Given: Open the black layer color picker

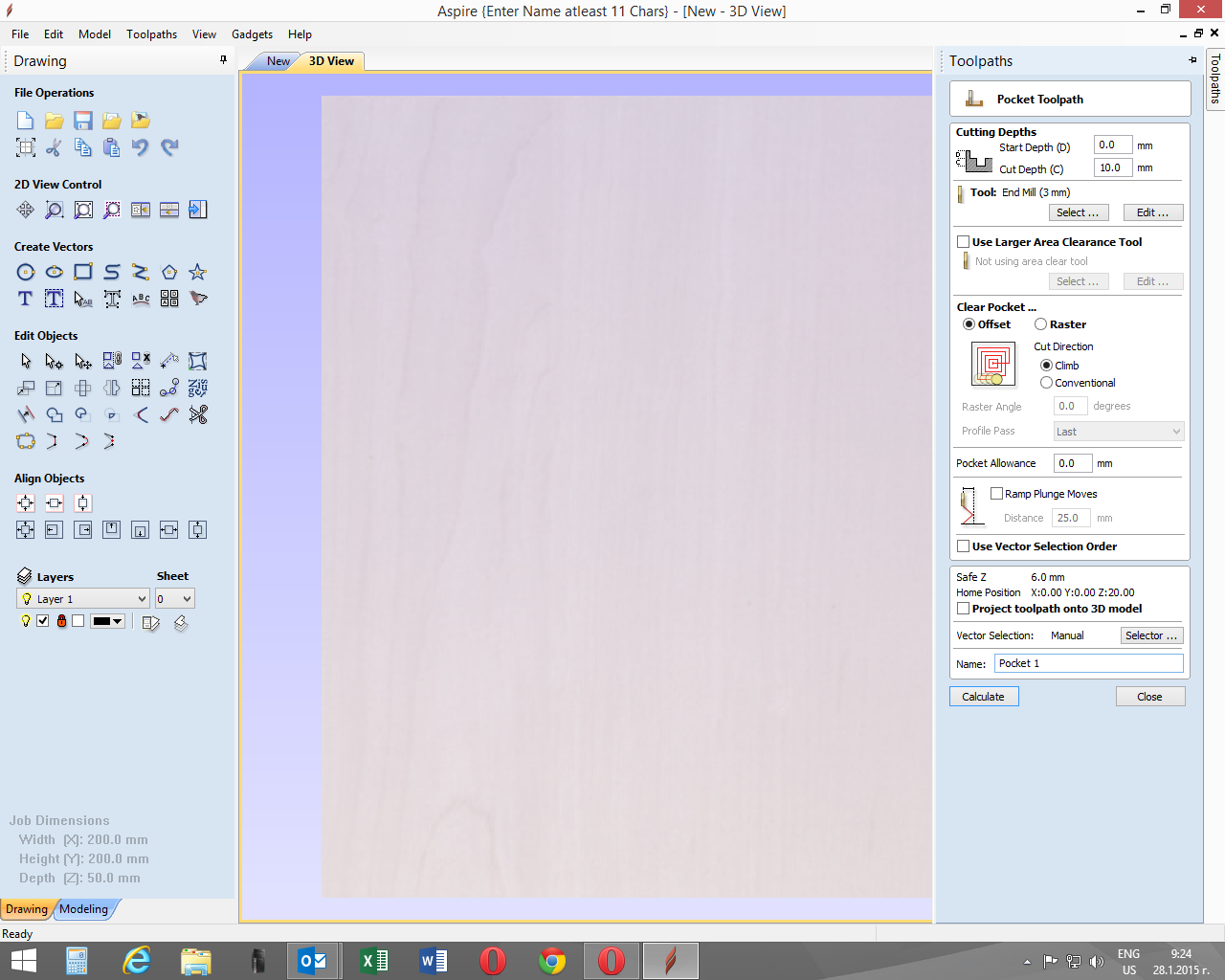Looking at the screenshot, I should tap(107, 621).
